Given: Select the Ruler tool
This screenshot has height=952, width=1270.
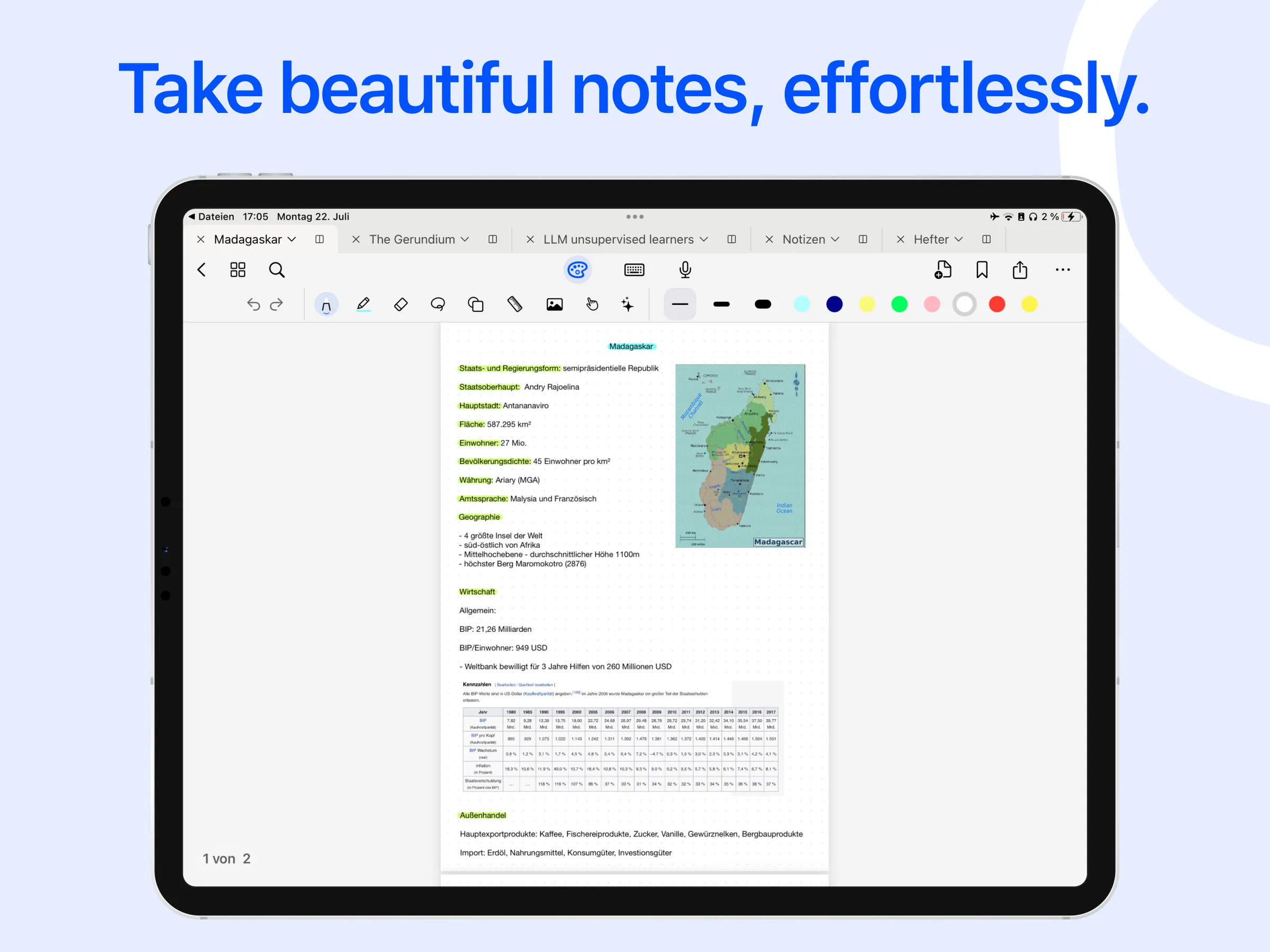Looking at the screenshot, I should pyautogui.click(x=514, y=304).
